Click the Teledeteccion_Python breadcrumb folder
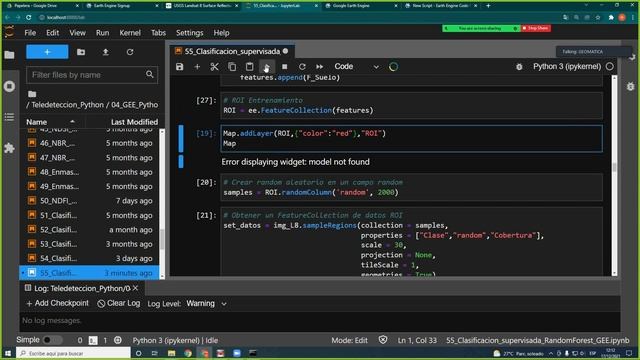Viewport: 640px width, 360px height. pyautogui.click(x=67, y=105)
